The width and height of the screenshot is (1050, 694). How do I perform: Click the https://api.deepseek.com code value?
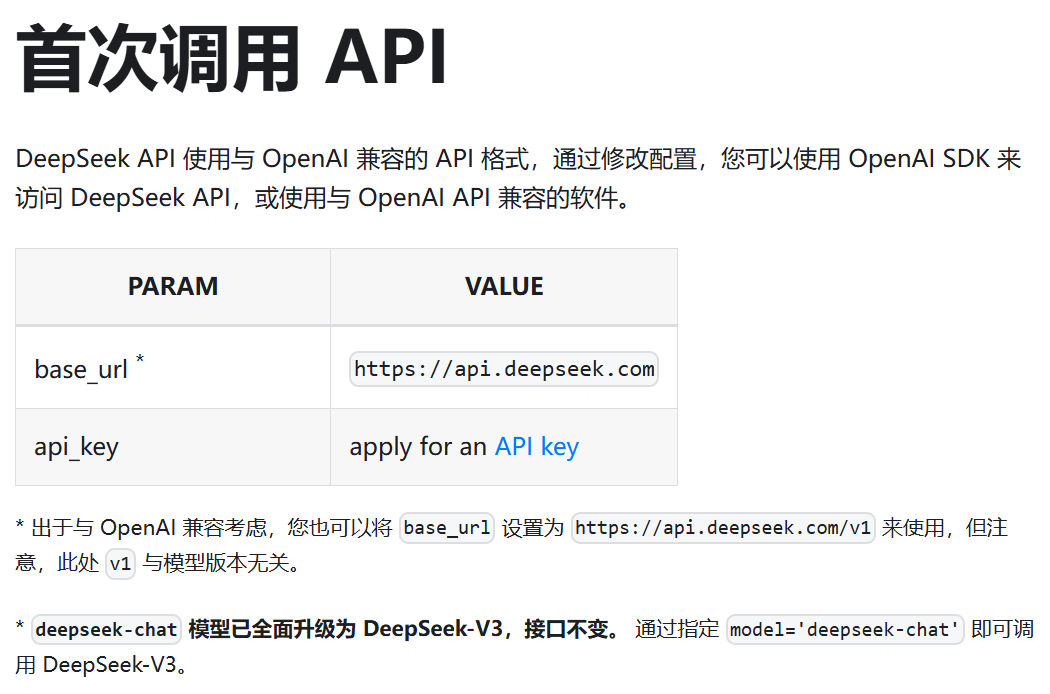(504, 369)
